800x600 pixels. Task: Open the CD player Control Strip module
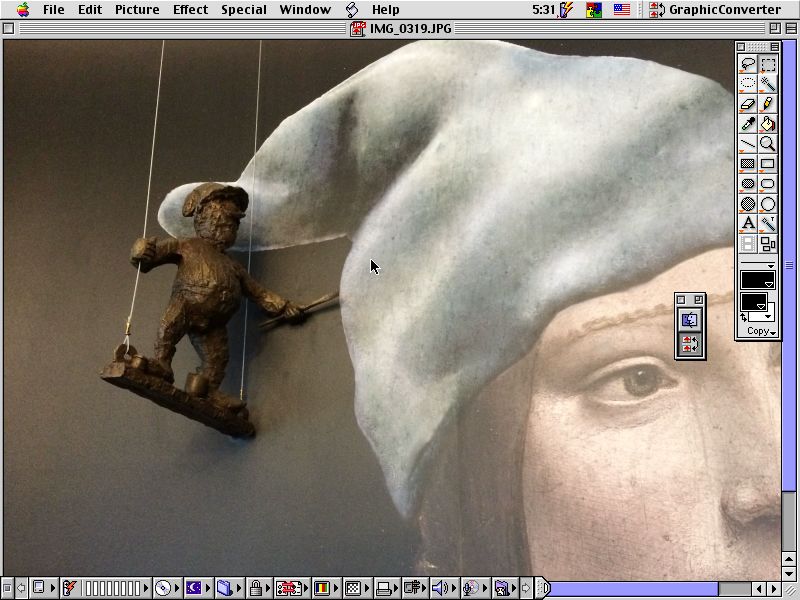coord(166,588)
